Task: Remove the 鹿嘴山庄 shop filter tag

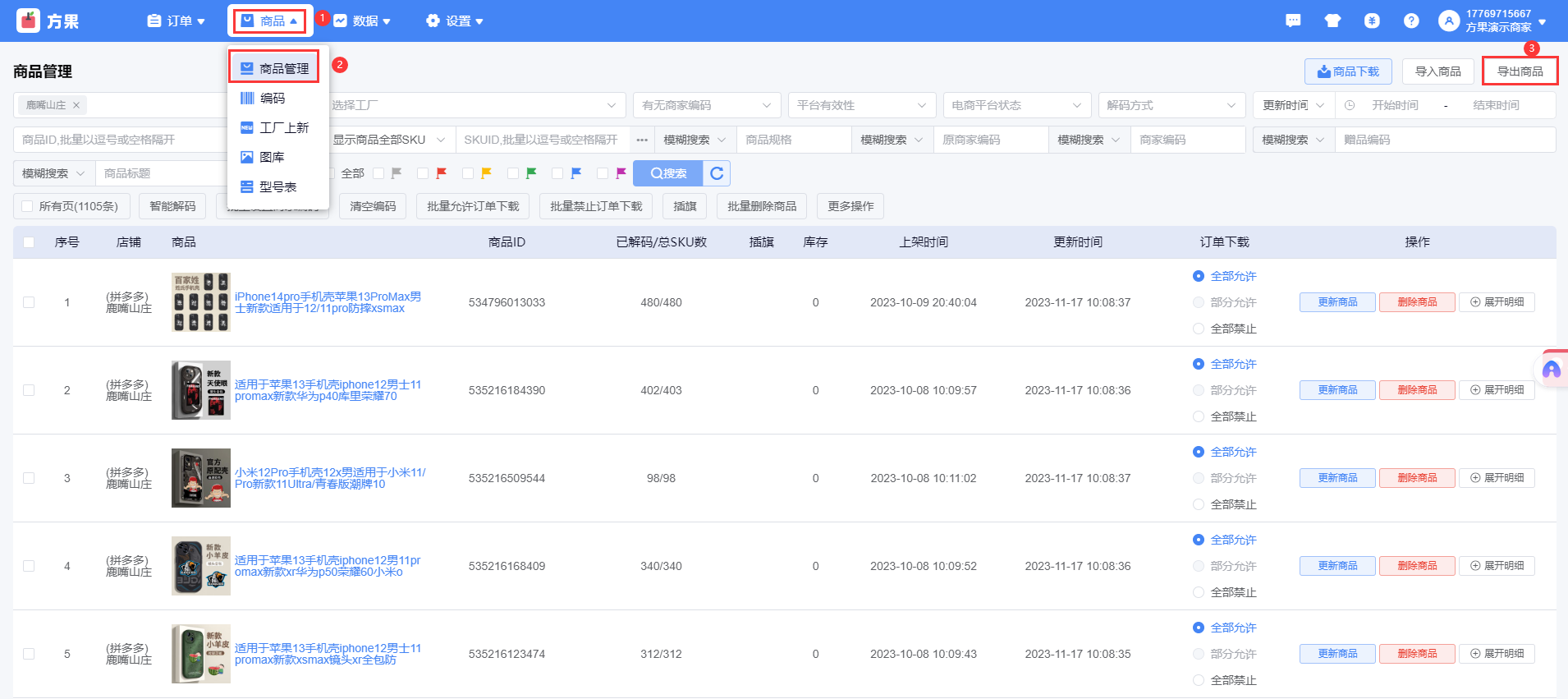Action: [x=76, y=105]
